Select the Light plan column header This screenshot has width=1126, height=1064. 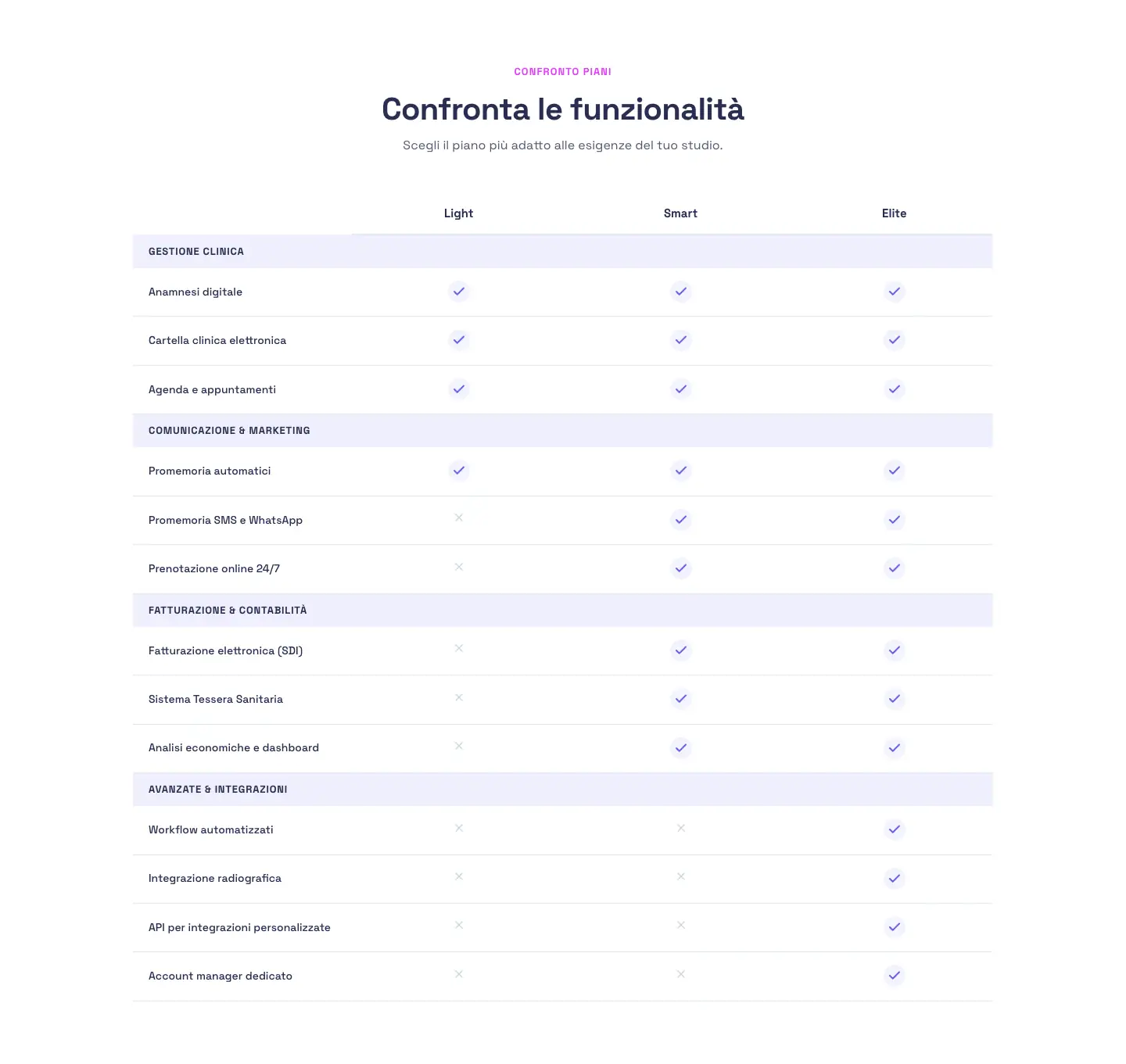pos(458,213)
